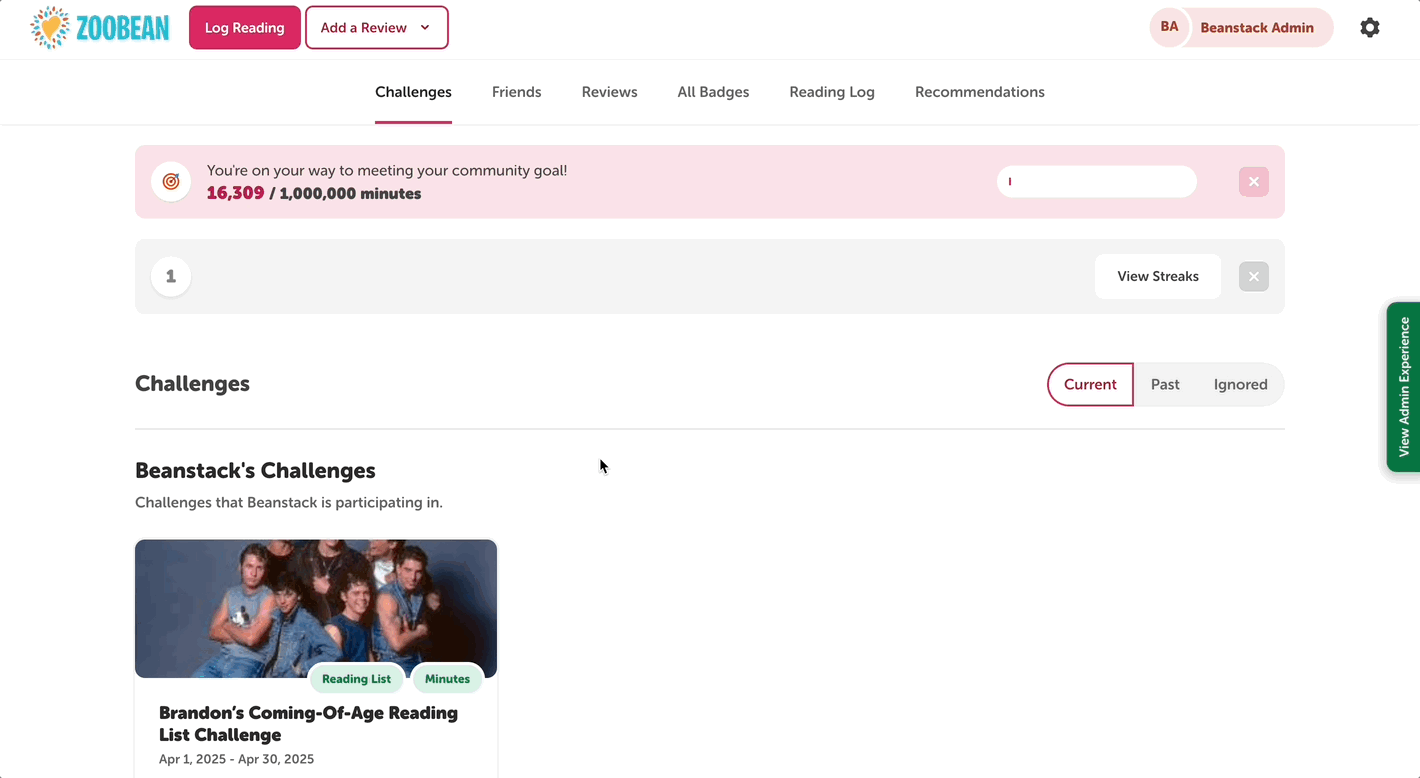Click the BA profile avatar

pyautogui.click(x=1169, y=27)
